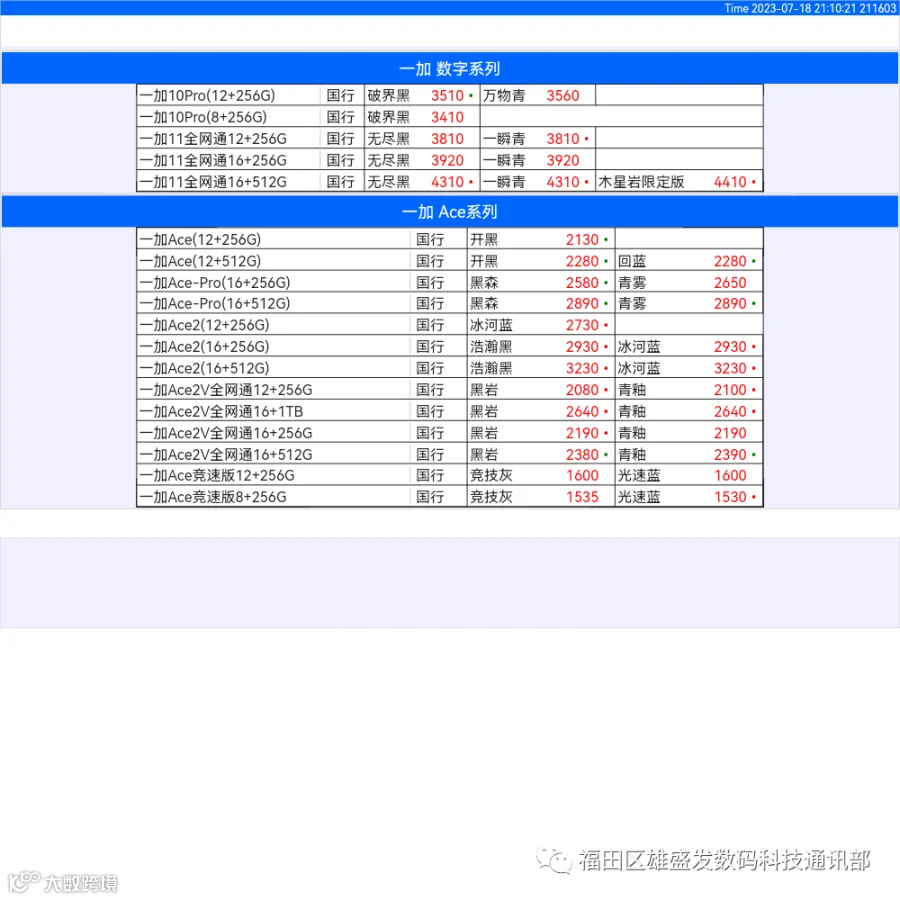This screenshot has width=900, height=900.
Task: Click price '2390' for 青釉
Action: (x=730, y=455)
